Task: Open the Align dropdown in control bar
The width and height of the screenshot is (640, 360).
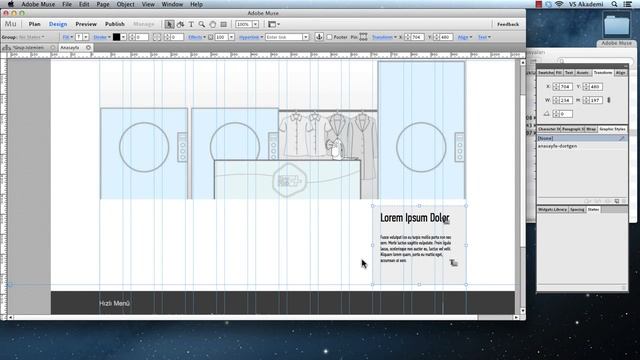Action: point(464,37)
